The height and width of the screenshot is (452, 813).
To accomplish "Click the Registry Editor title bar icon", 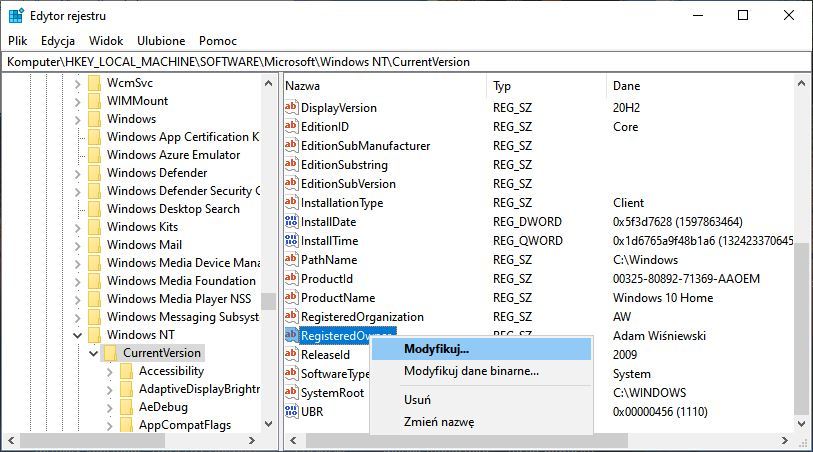I will coord(16,16).
